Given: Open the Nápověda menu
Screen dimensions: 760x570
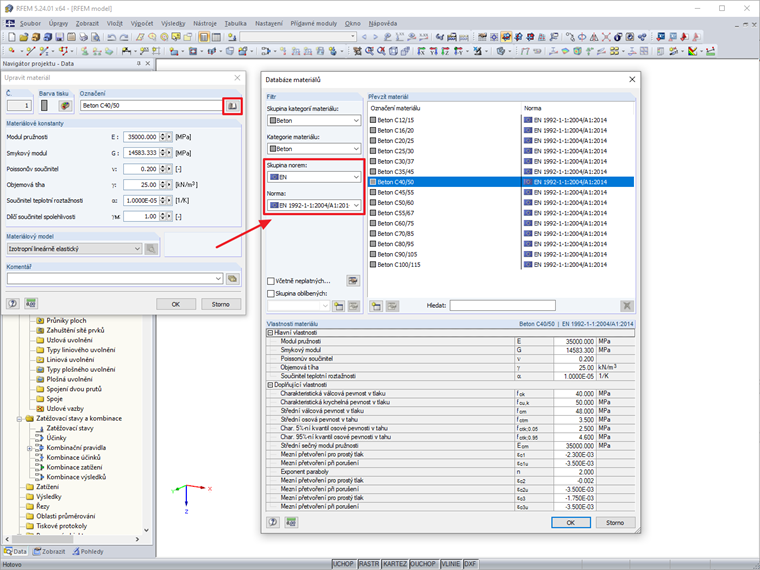Looking at the screenshot, I should click(x=382, y=23).
